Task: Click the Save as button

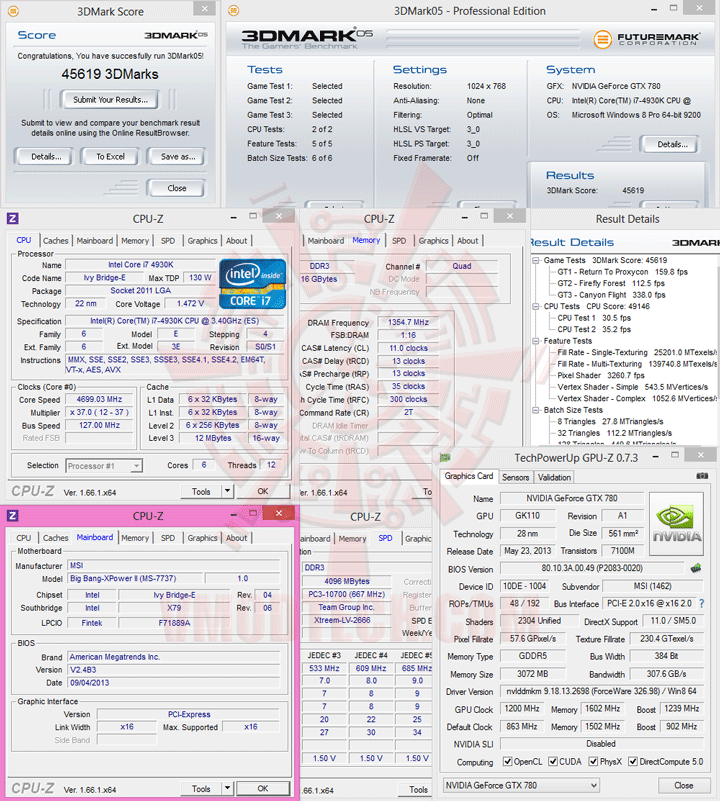Action: [x=178, y=157]
